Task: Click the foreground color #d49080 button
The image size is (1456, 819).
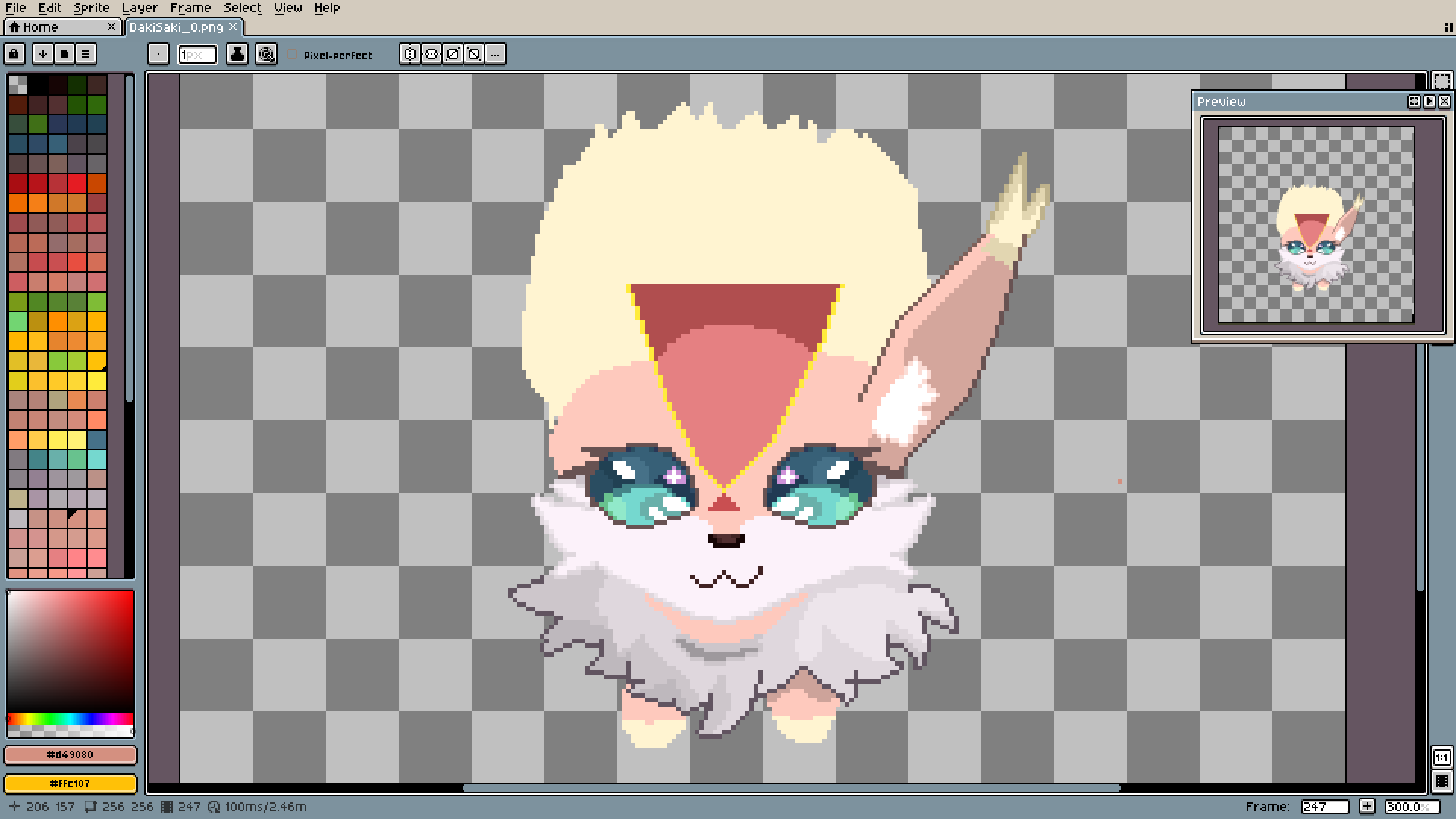Action: (x=71, y=755)
